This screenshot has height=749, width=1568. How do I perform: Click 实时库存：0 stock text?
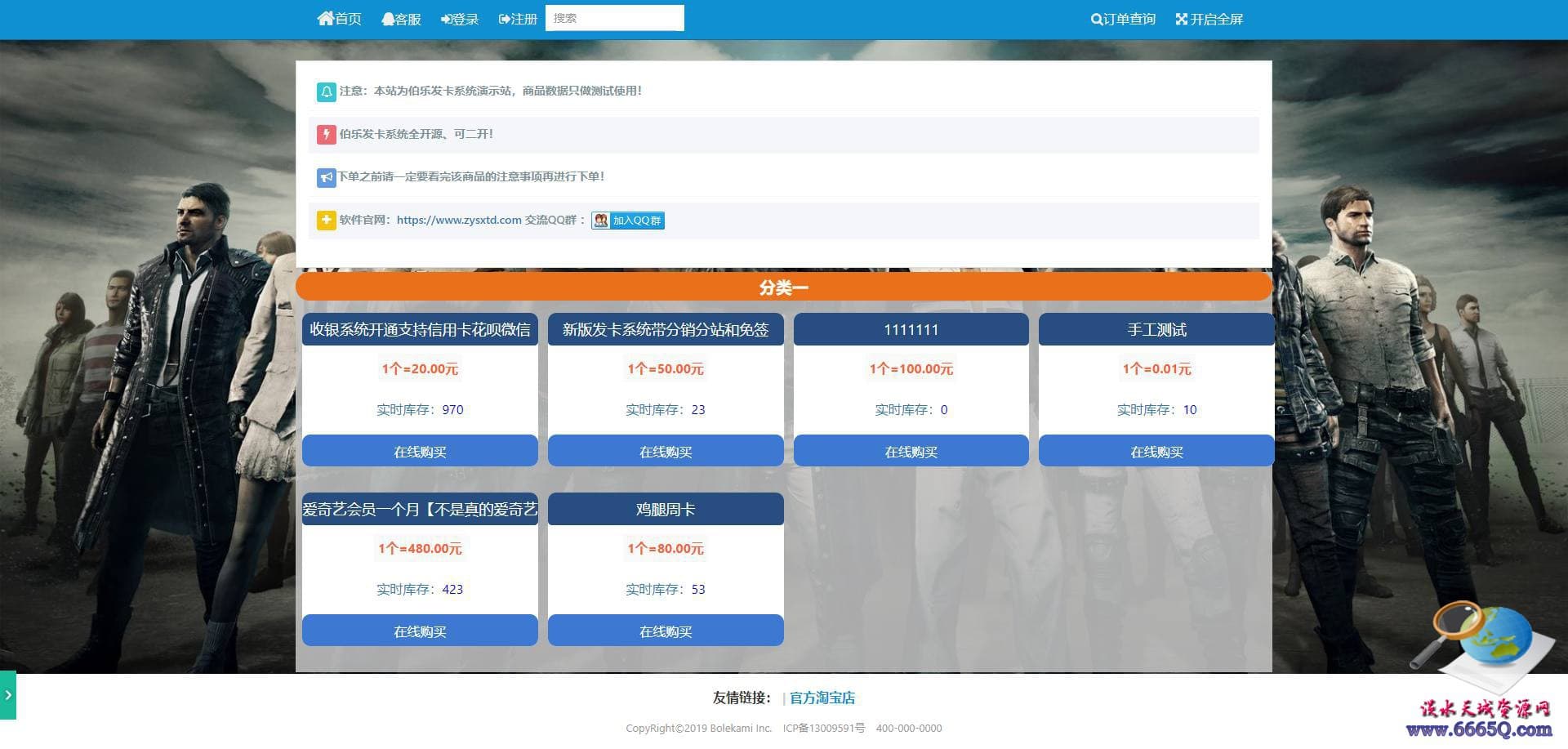[911, 409]
